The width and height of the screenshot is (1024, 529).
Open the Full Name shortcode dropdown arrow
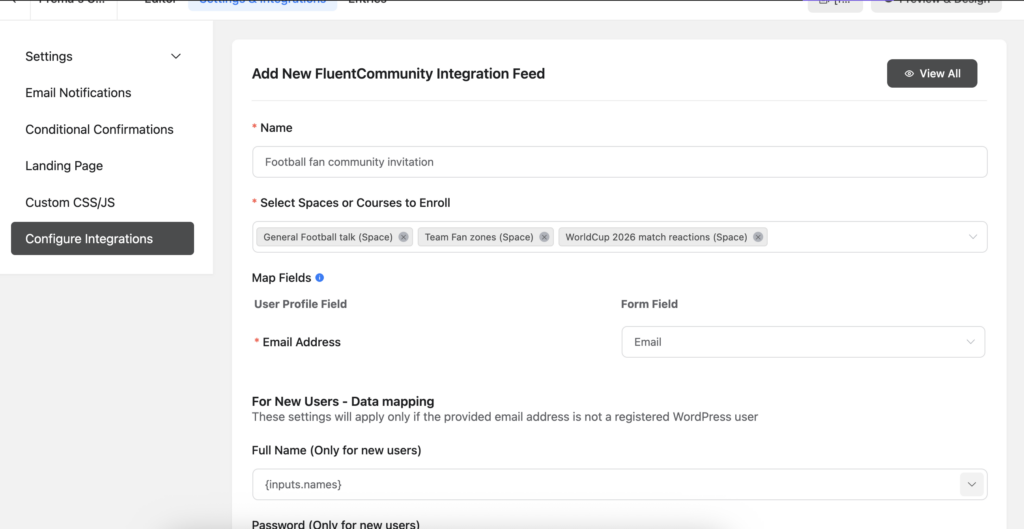[x=971, y=485]
